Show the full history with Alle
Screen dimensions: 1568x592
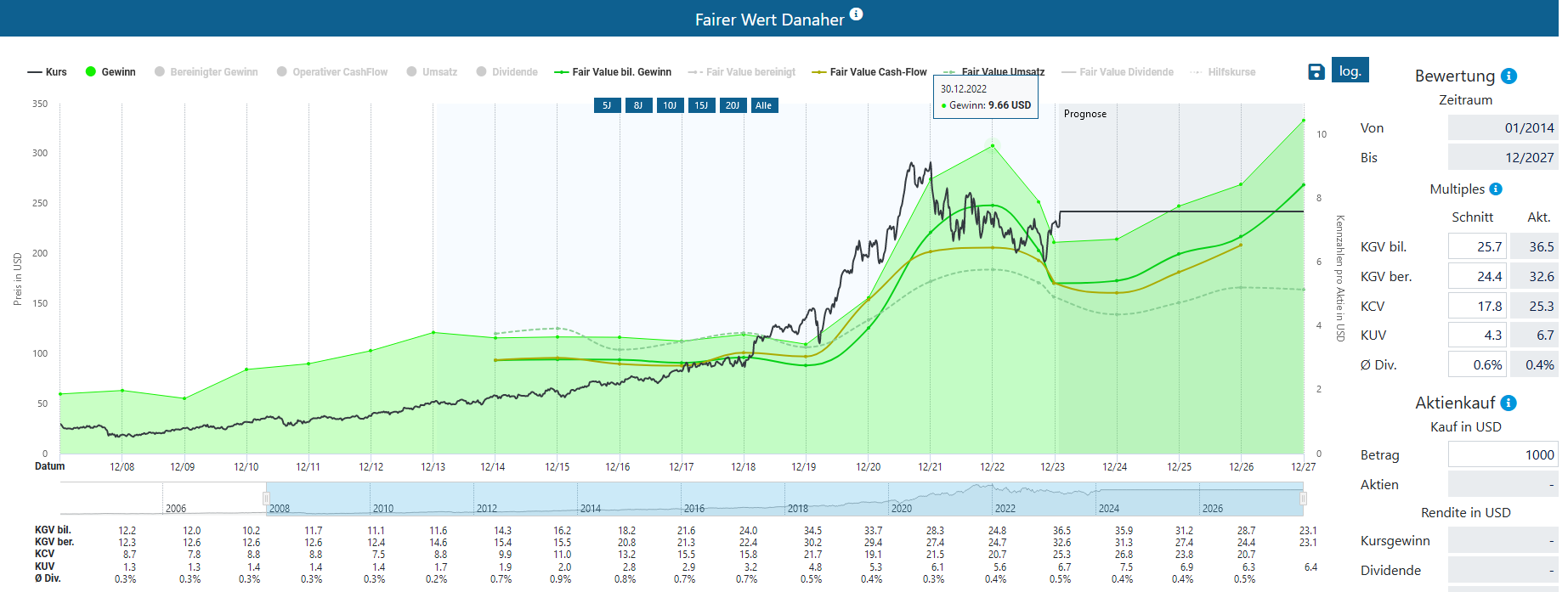(x=764, y=105)
